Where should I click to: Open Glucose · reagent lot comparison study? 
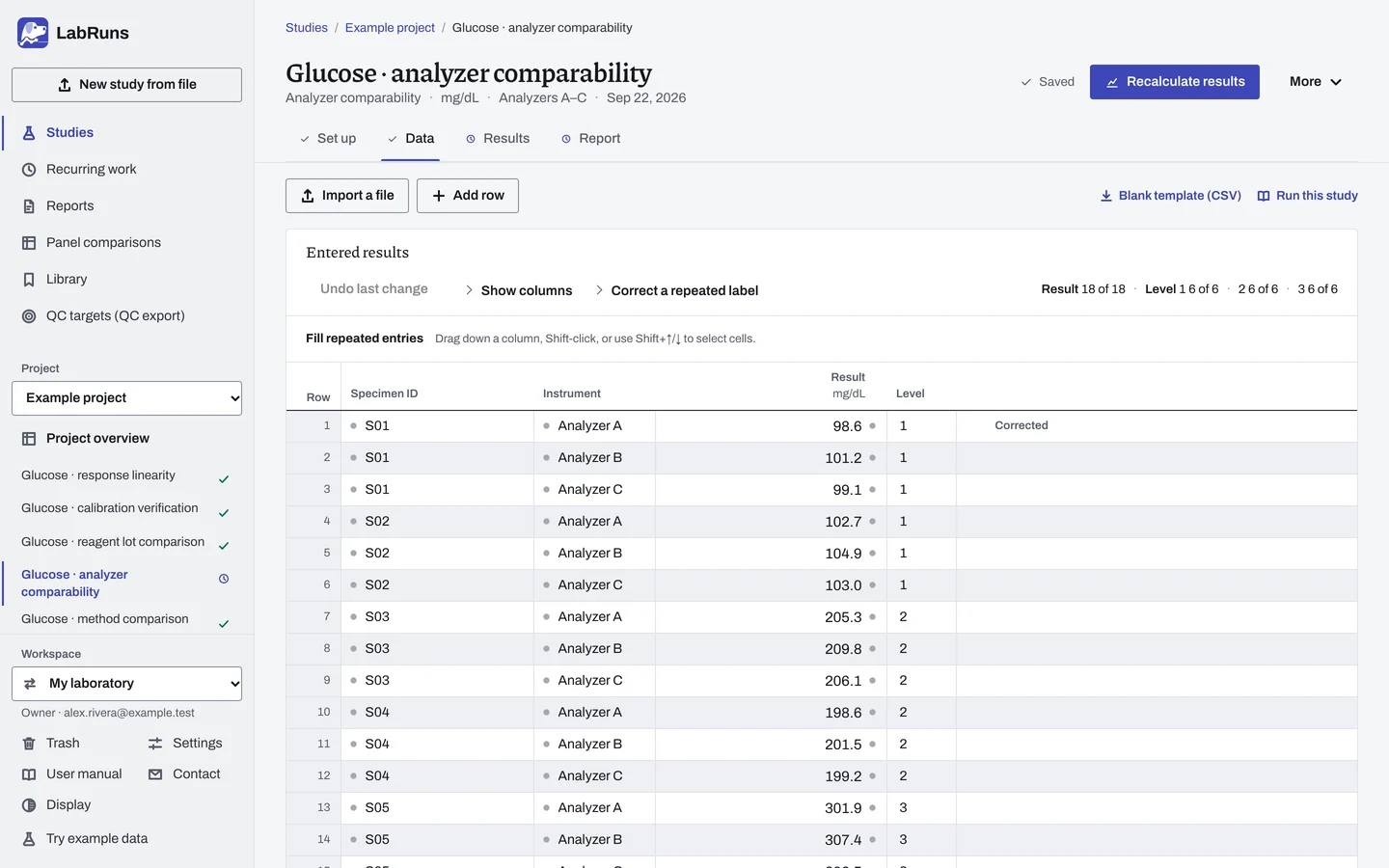click(126, 543)
